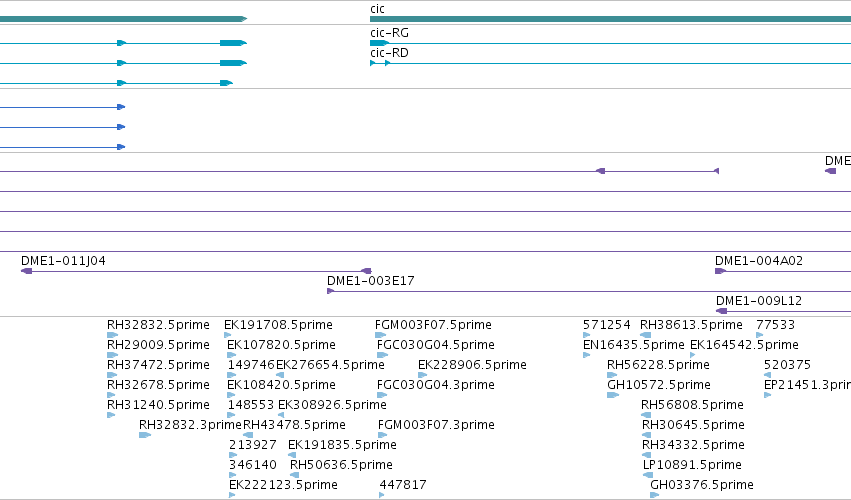Image resolution: width=851 pixels, height=500 pixels.
Task: Select EST EK107820.5prime
Action: click(x=281, y=345)
